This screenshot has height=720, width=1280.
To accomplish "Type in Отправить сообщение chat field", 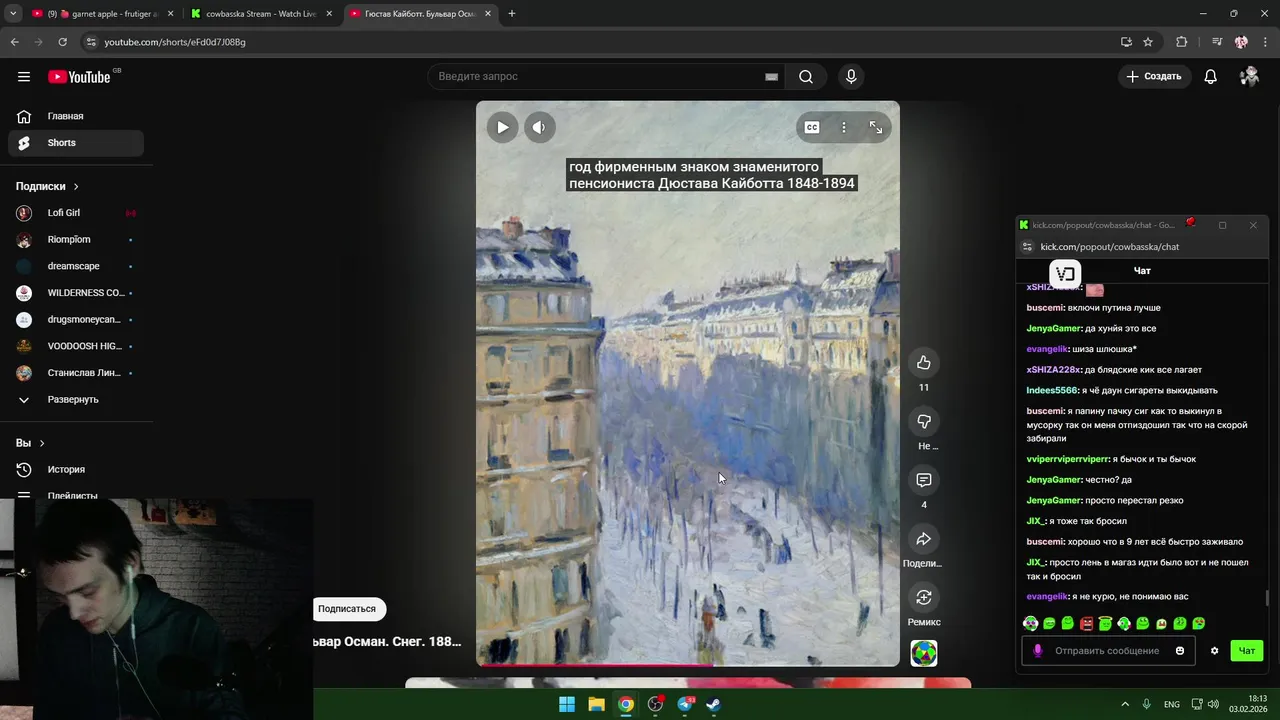I will [x=1107, y=651].
